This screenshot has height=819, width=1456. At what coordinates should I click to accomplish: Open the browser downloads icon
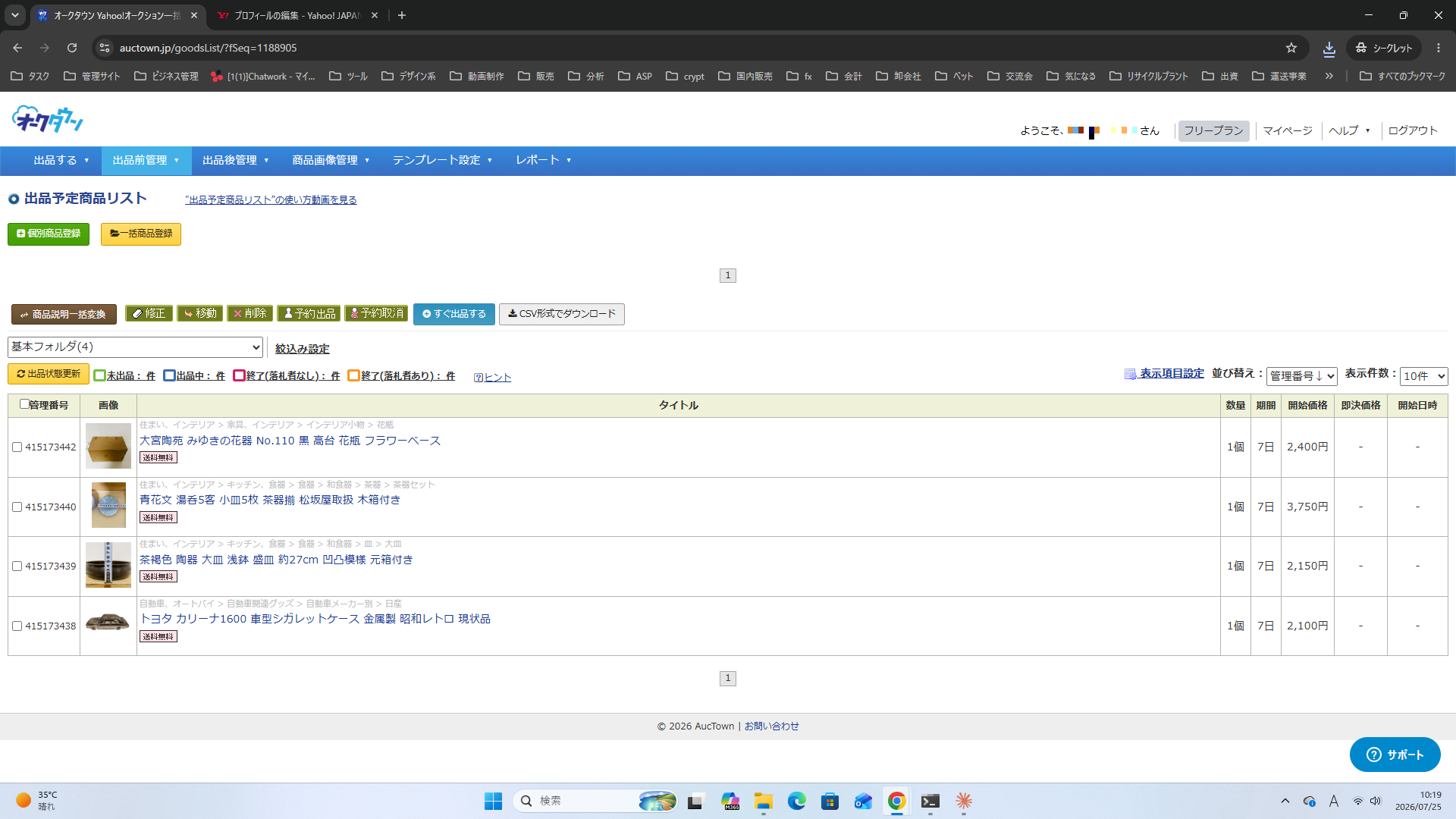pos(1329,49)
